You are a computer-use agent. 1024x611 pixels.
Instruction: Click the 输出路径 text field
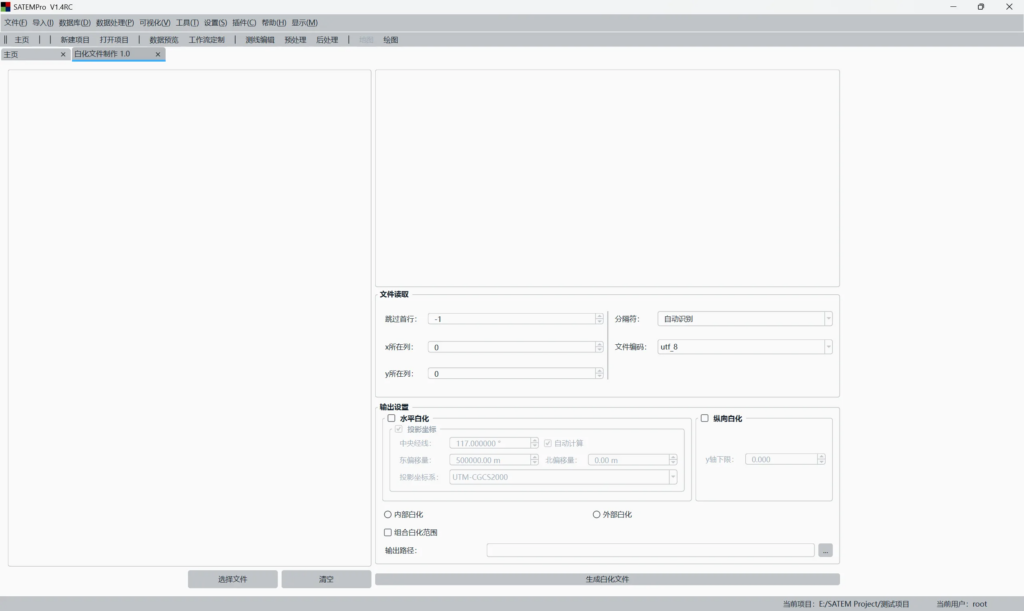[650, 550]
